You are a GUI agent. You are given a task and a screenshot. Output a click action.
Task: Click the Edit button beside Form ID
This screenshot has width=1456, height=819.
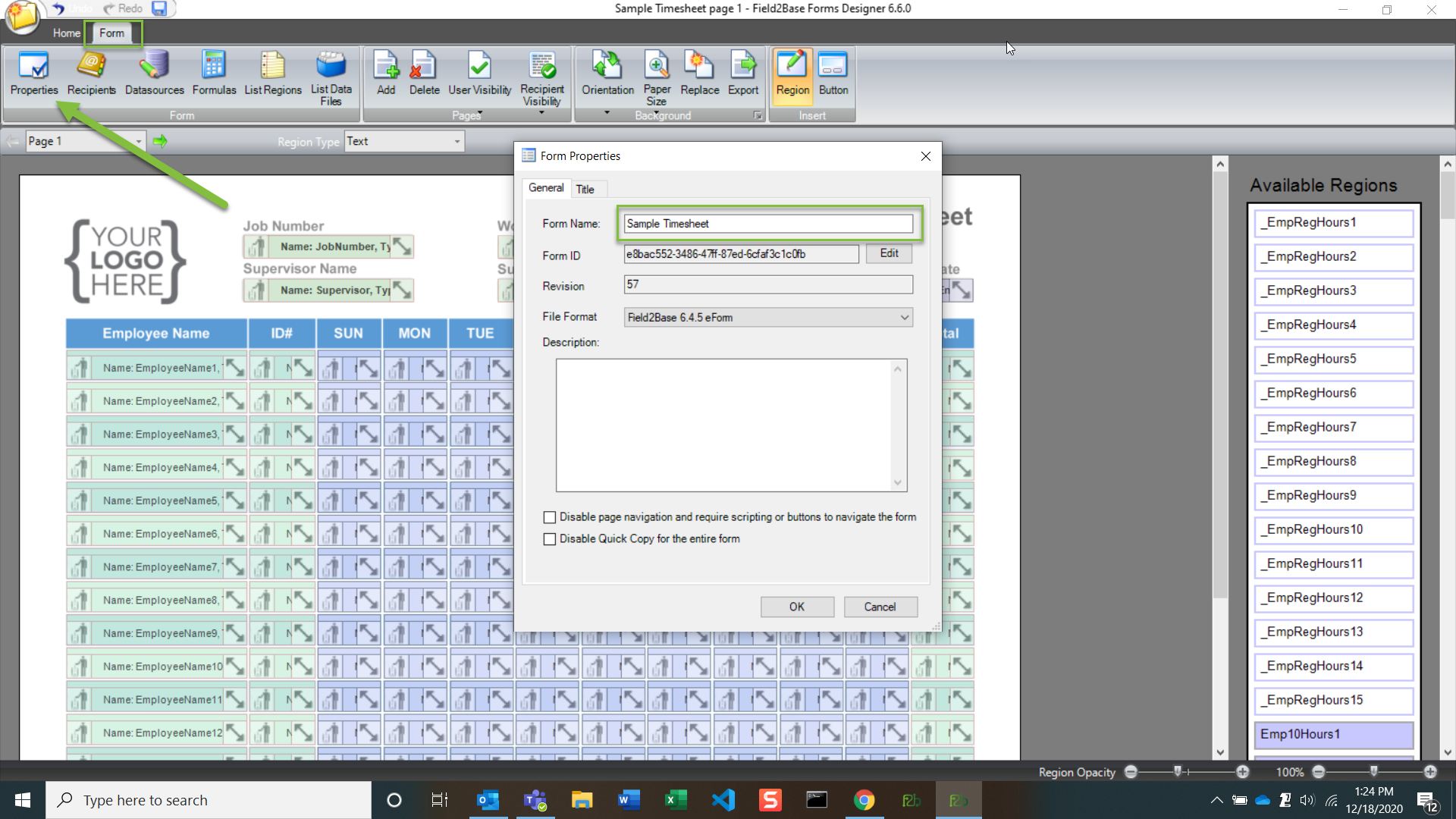tap(889, 253)
